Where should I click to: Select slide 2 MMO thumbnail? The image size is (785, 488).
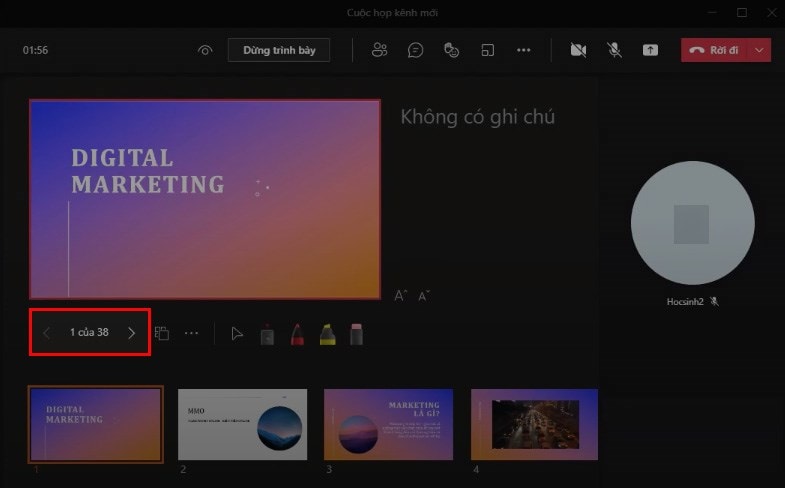coord(243,424)
